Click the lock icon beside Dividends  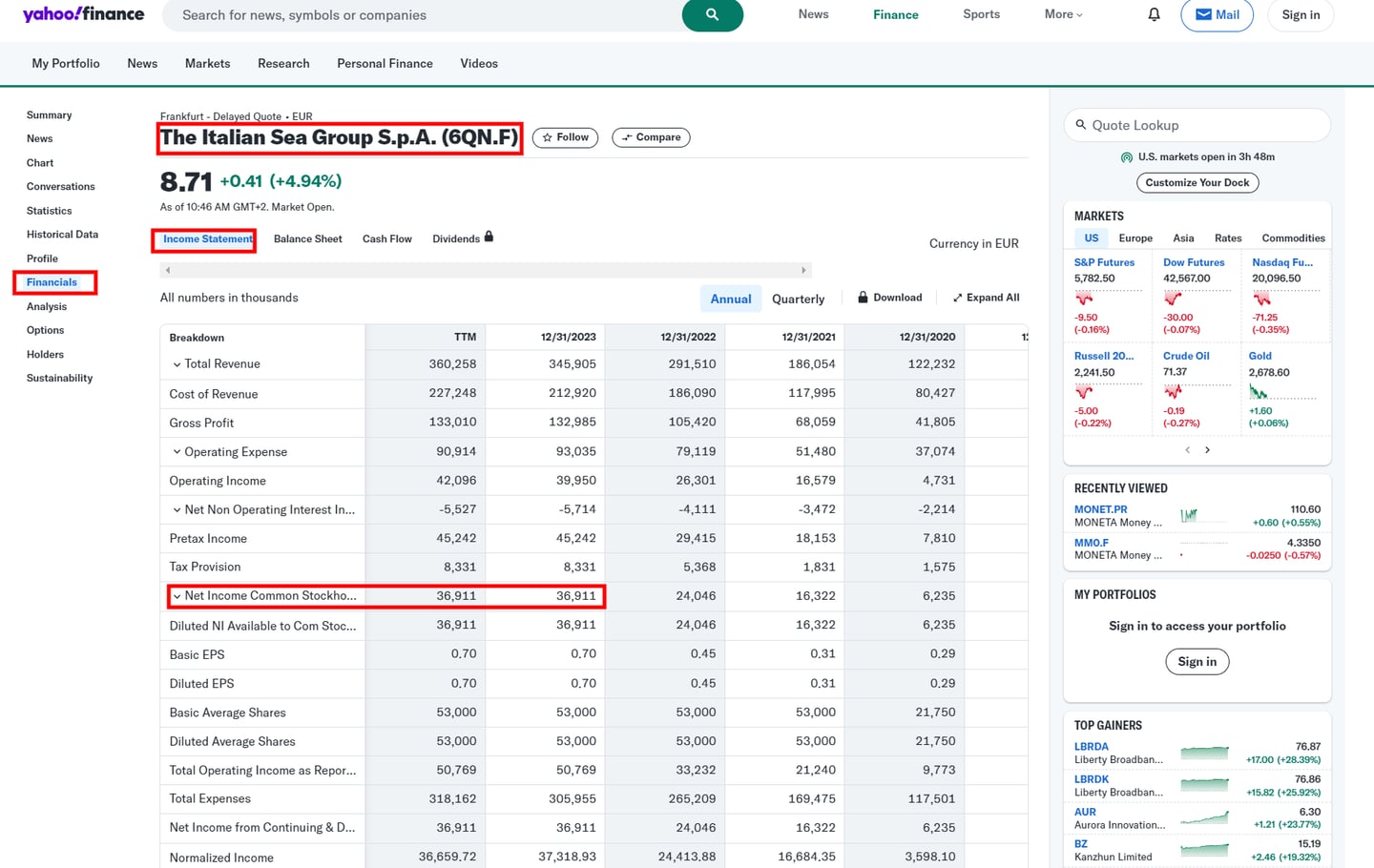click(x=488, y=236)
